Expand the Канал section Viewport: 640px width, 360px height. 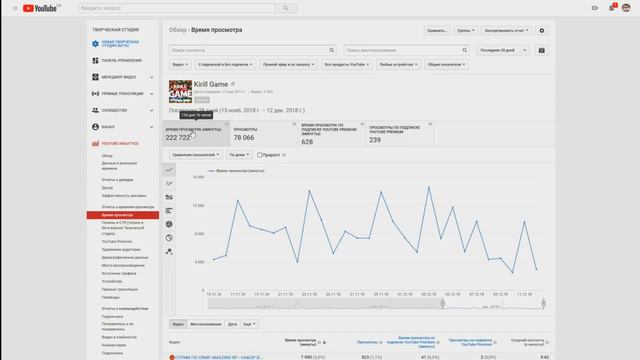click(x=151, y=127)
